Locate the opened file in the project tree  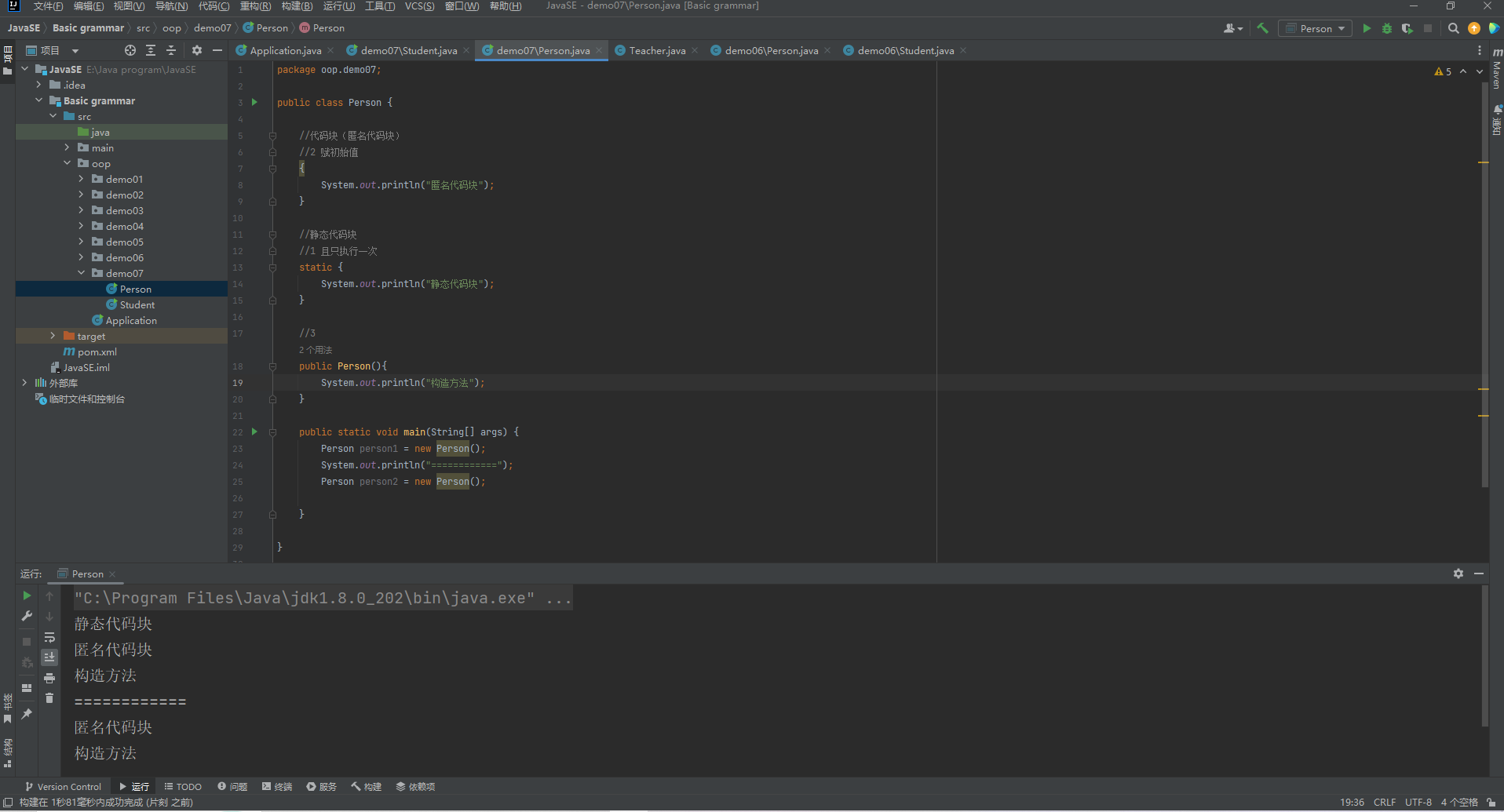pos(130,50)
